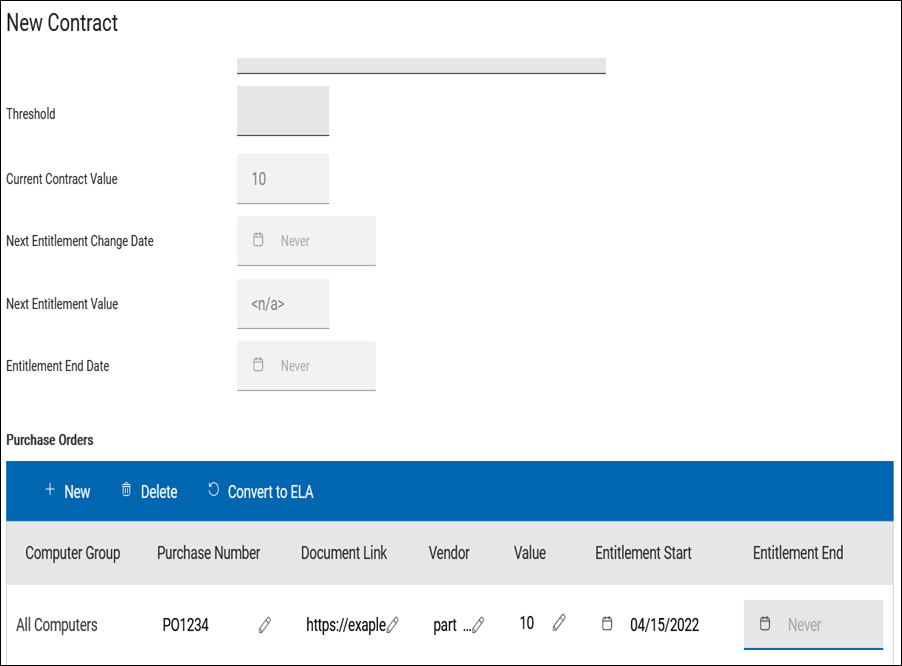Click pencil icon next to Value 10
This screenshot has width=902, height=666.
tap(559, 622)
